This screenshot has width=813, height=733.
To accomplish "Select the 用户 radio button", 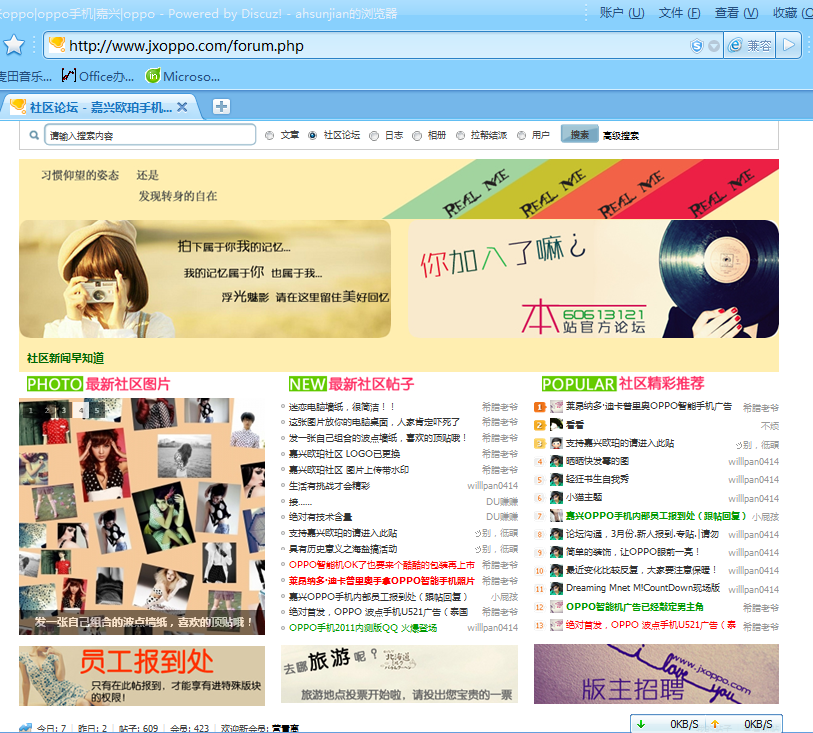I will coord(522,135).
